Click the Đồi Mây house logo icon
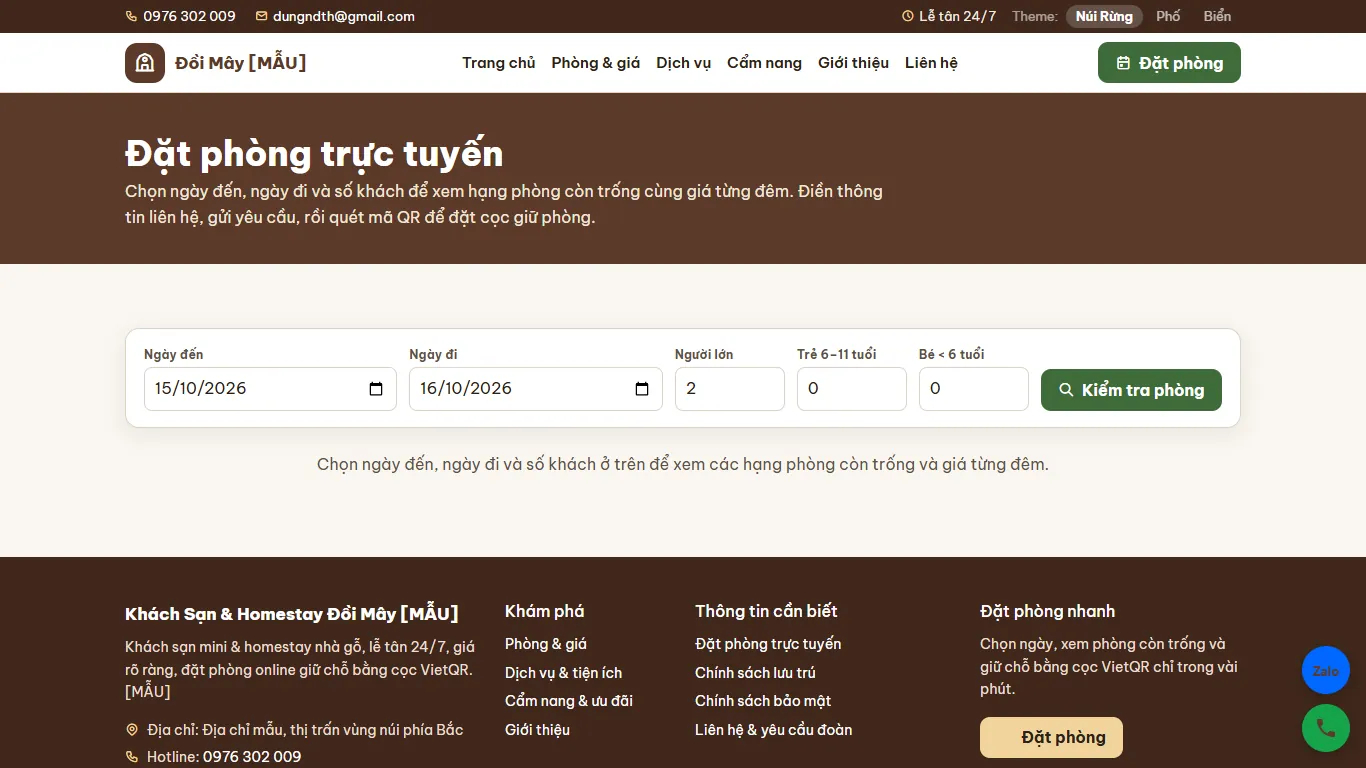Screen dimensions: 1366x768 (x=145, y=63)
